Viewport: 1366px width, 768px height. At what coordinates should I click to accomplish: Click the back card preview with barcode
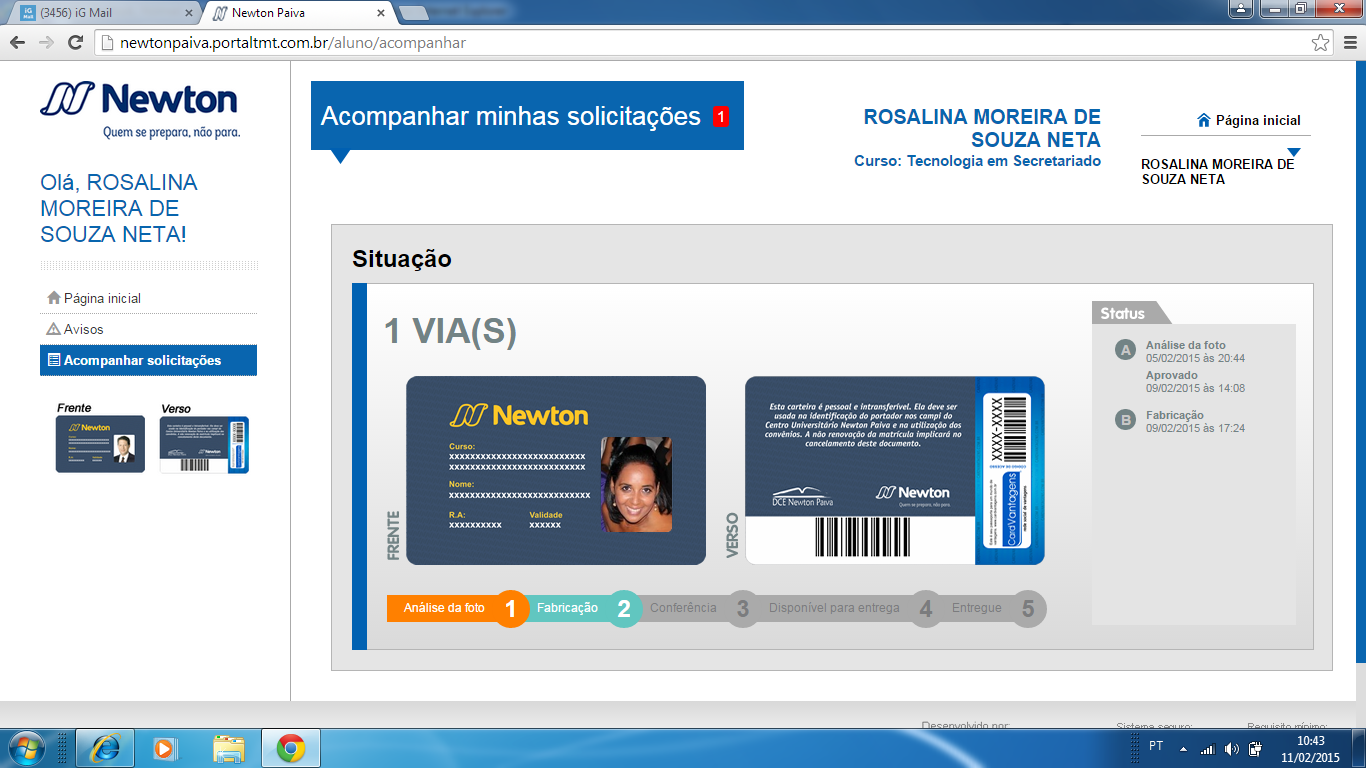[x=895, y=470]
